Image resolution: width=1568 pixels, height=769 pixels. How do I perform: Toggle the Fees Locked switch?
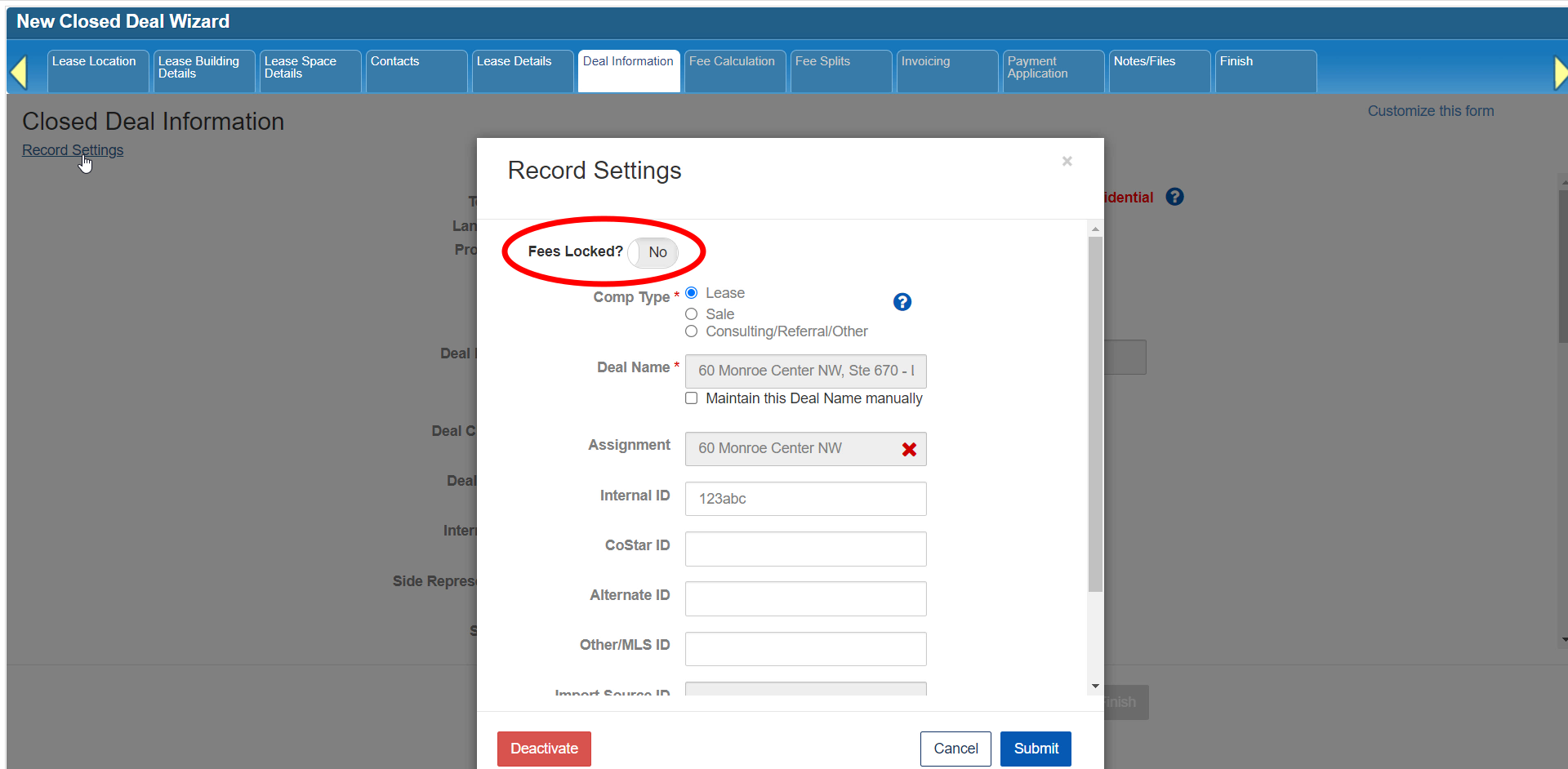click(653, 252)
